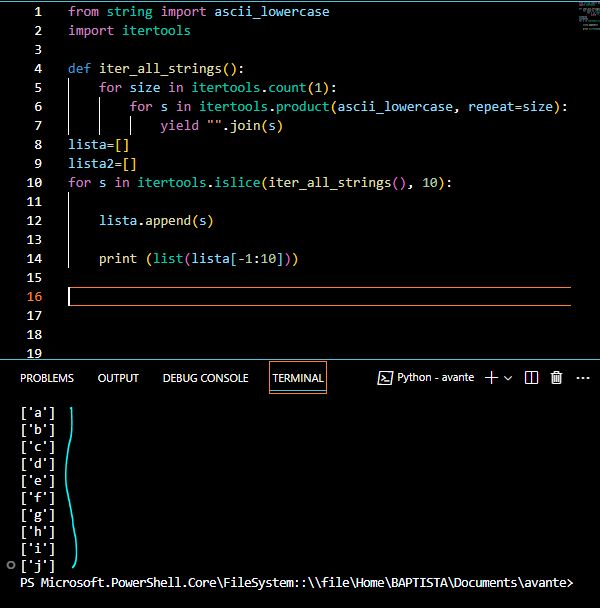The image size is (600, 608).
Task: Expand the launch profile dropdown chevron
Action: (508, 378)
